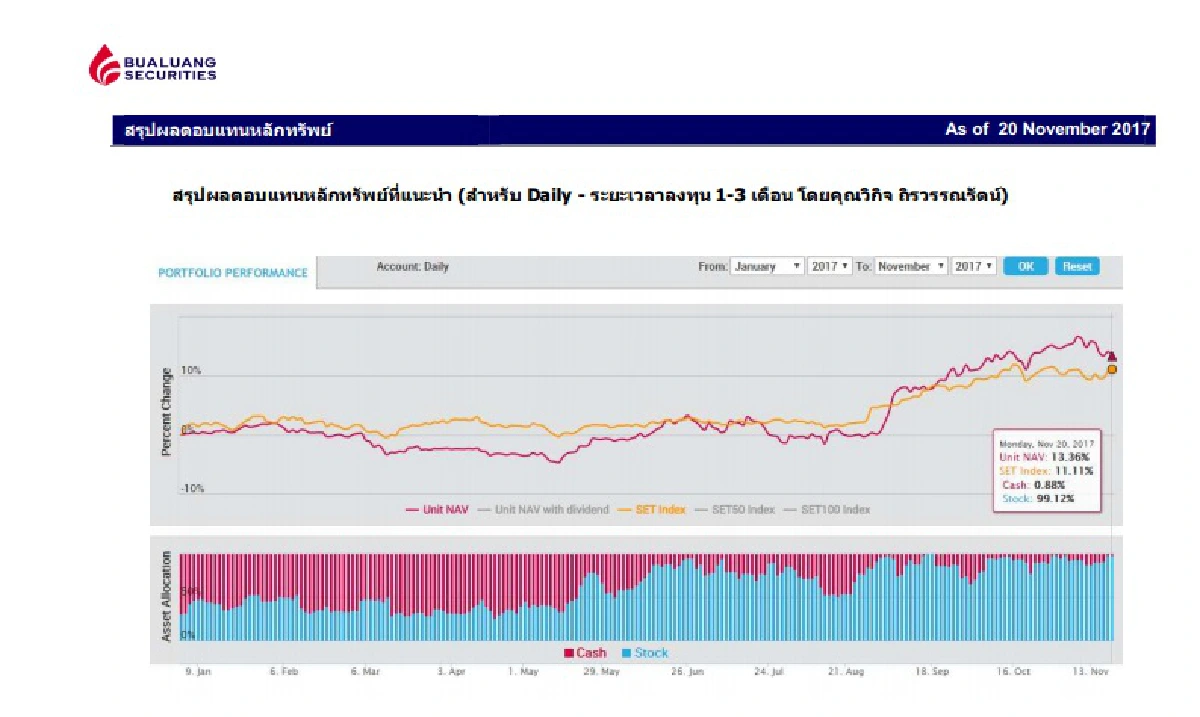This screenshot has height=717, width=1200.
Task: Toggle the Stock allocation legend item
Action: point(645,653)
